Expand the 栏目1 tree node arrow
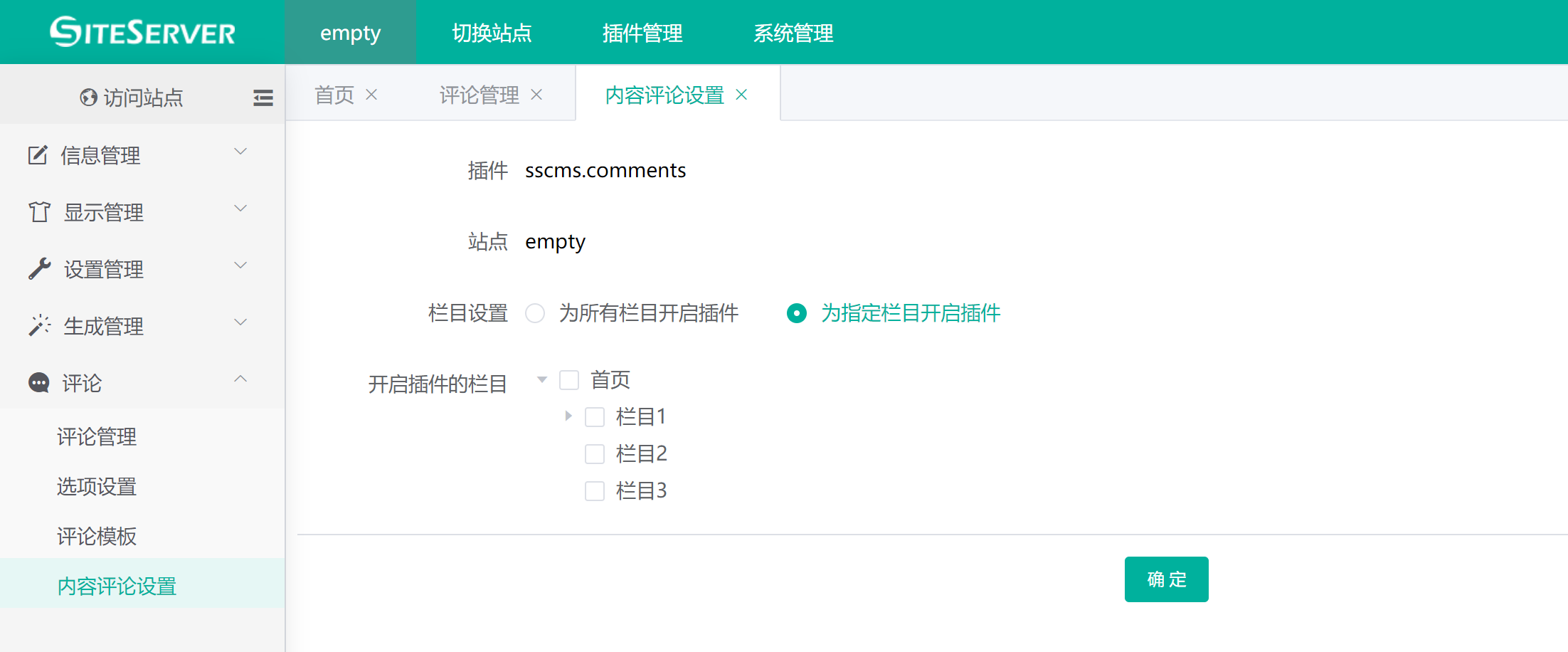 tap(568, 416)
